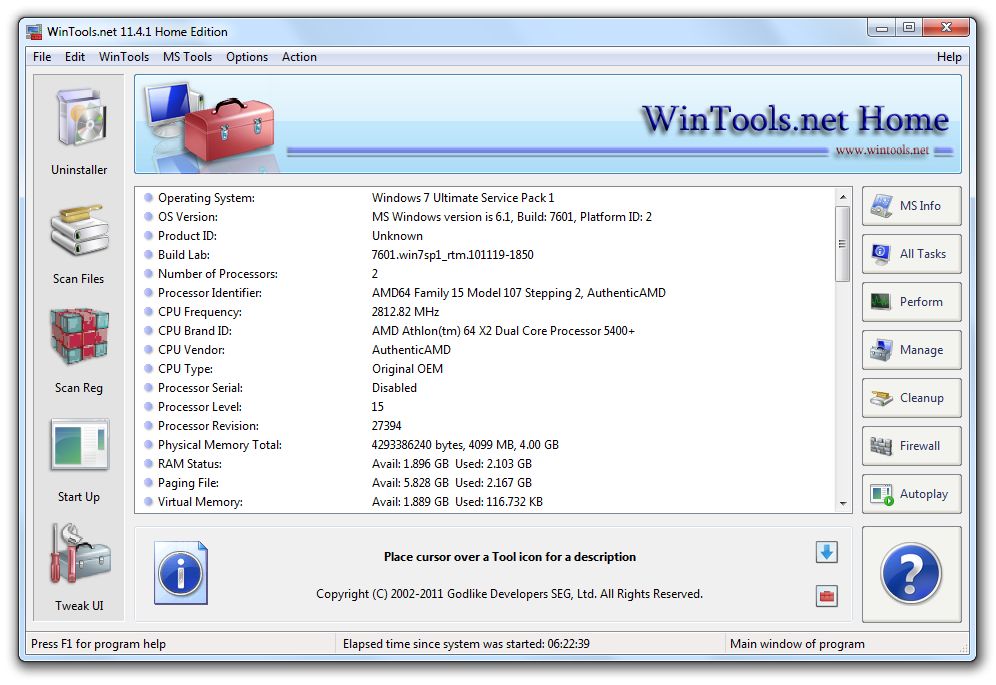Click the vertical scrollbar thumb
This screenshot has width=996, height=685.
coord(843,244)
